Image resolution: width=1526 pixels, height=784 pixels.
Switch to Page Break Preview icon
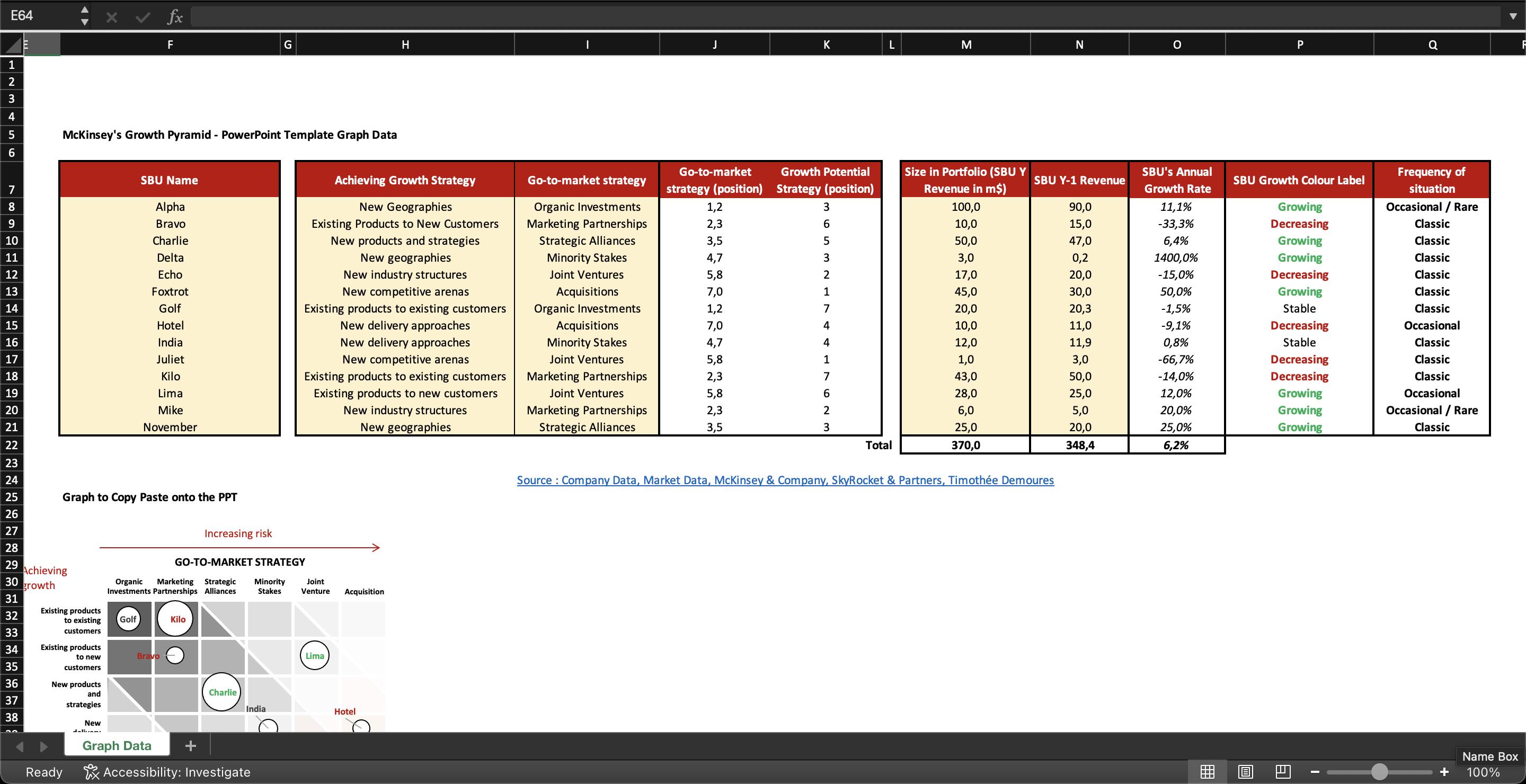(1282, 772)
